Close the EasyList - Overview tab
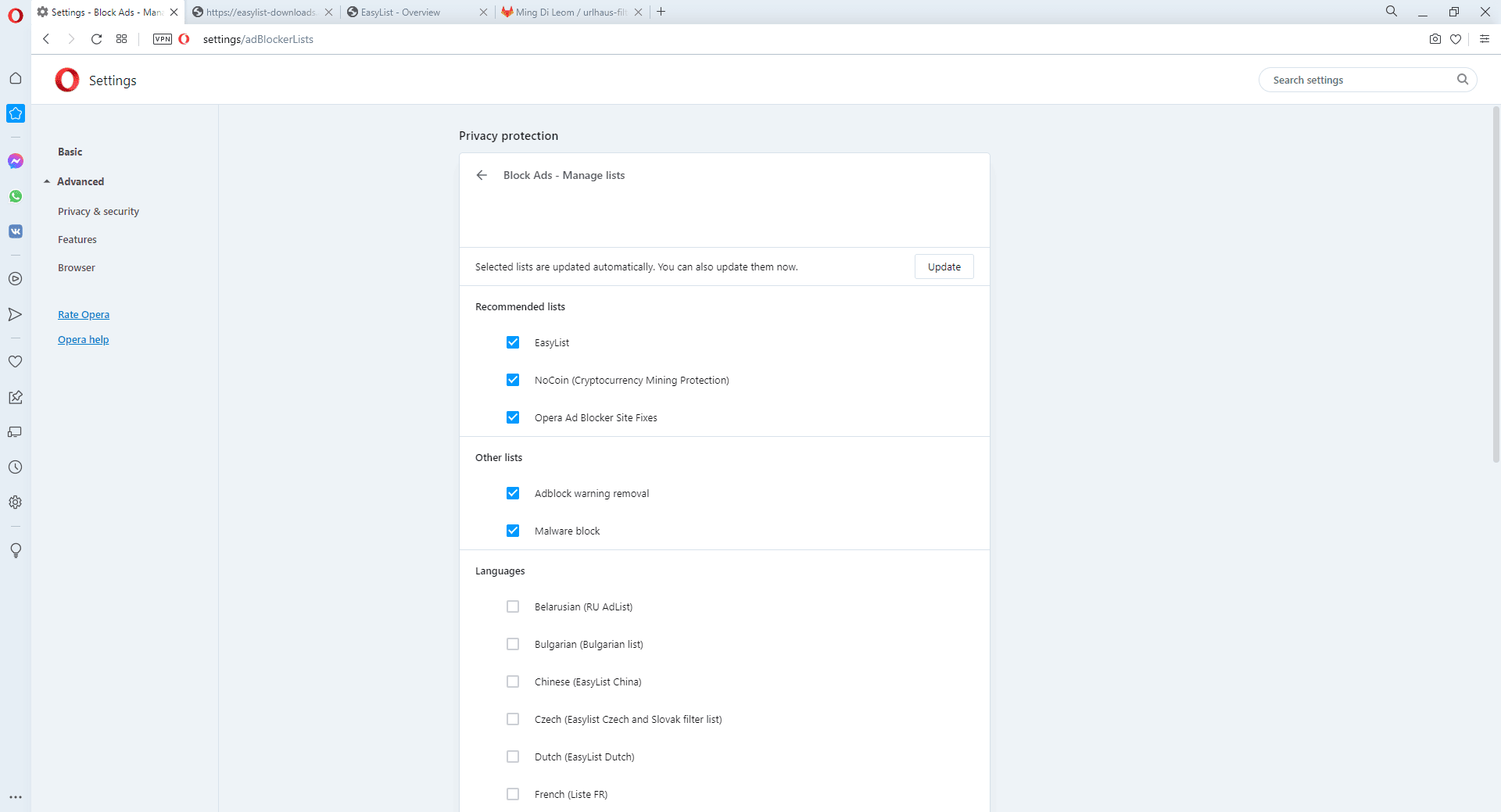The height and width of the screenshot is (812, 1501). point(483,12)
